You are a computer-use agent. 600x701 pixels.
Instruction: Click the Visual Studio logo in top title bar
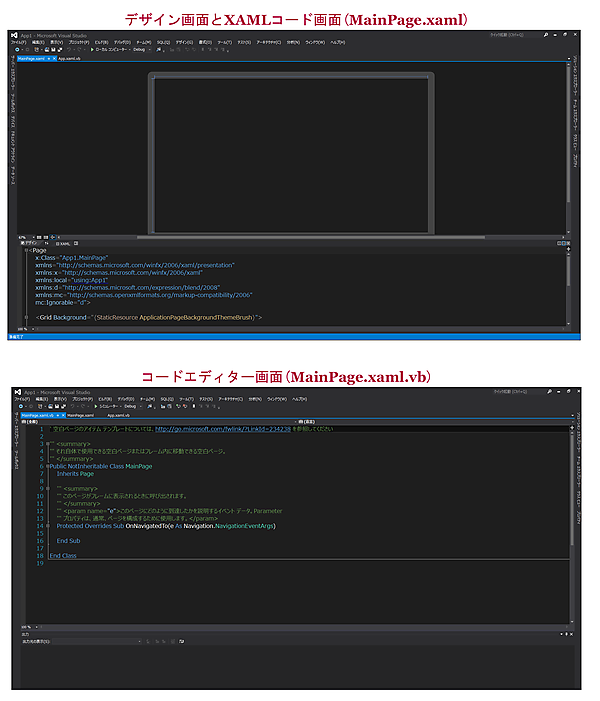[13, 35]
